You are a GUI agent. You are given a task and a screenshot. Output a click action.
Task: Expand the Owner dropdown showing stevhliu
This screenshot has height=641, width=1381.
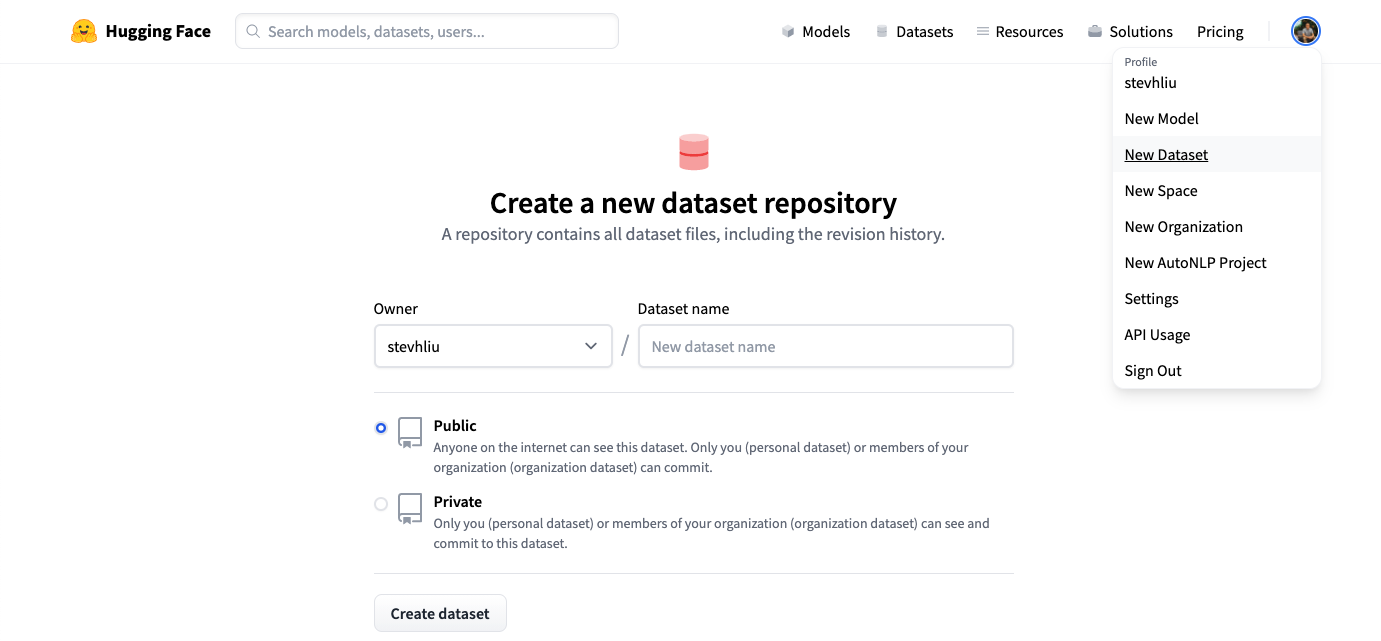(493, 346)
